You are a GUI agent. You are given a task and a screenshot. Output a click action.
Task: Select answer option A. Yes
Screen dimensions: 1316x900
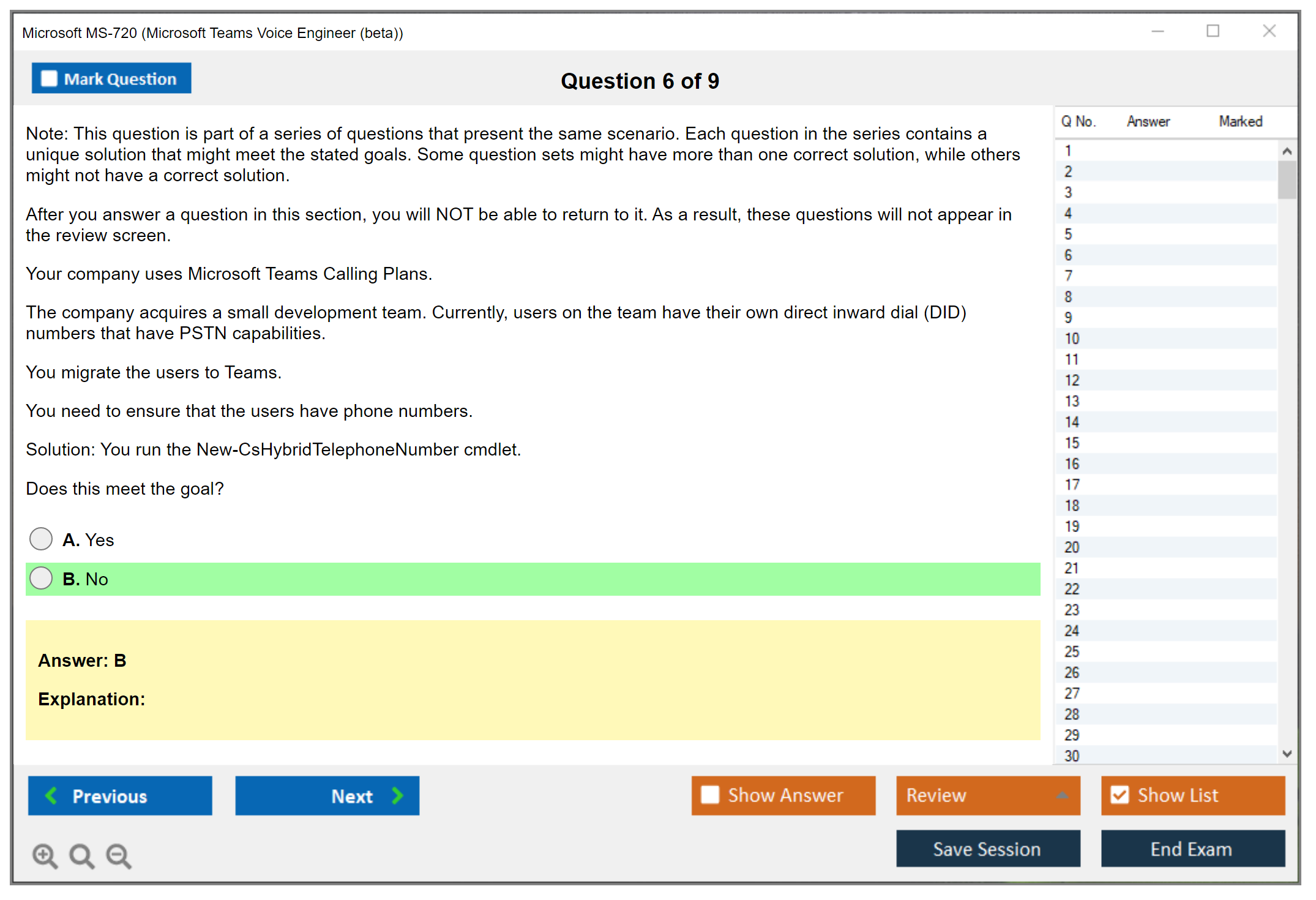pyautogui.click(x=41, y=539)
